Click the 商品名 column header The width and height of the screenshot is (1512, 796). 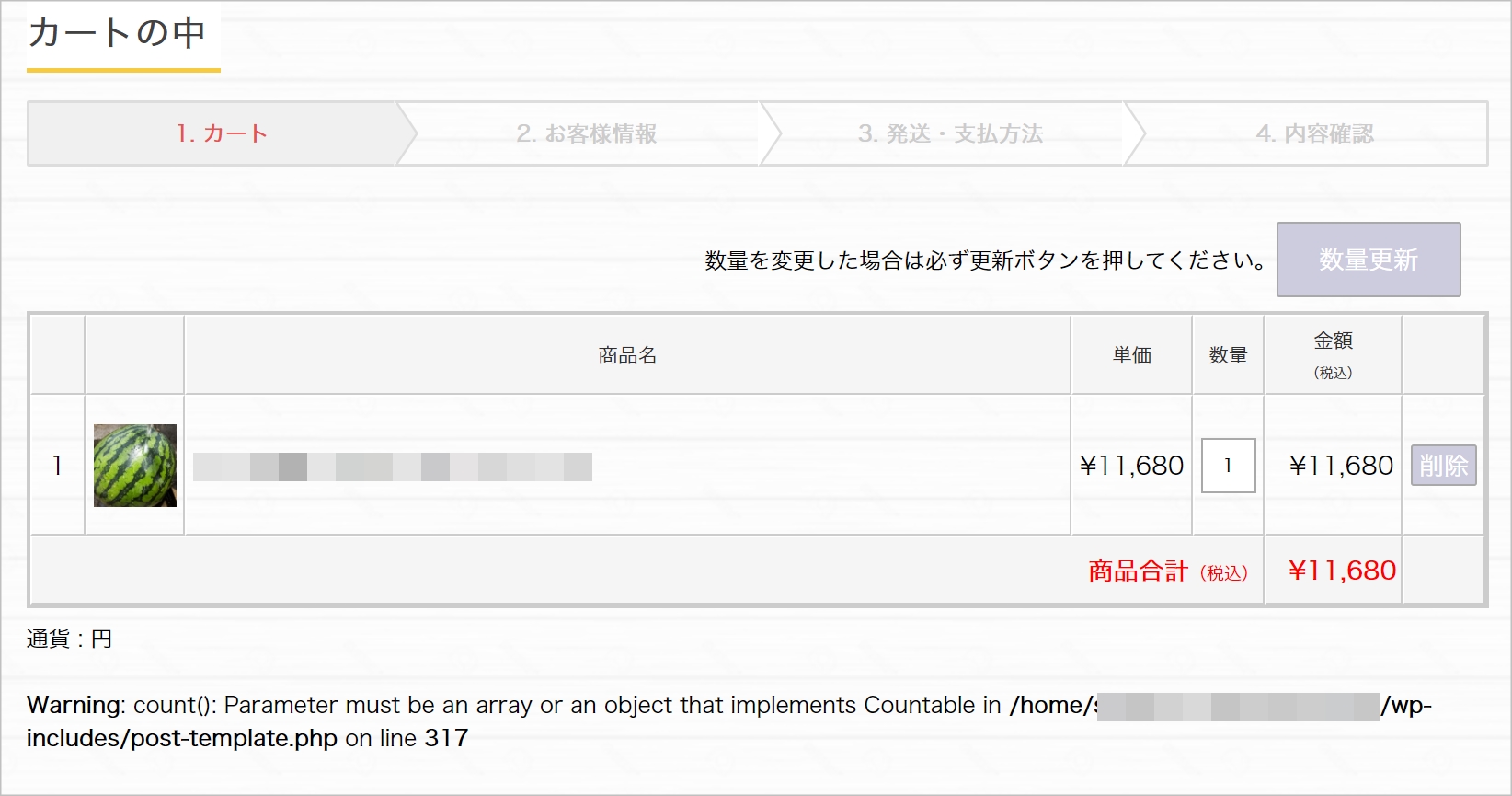(627, 355)
